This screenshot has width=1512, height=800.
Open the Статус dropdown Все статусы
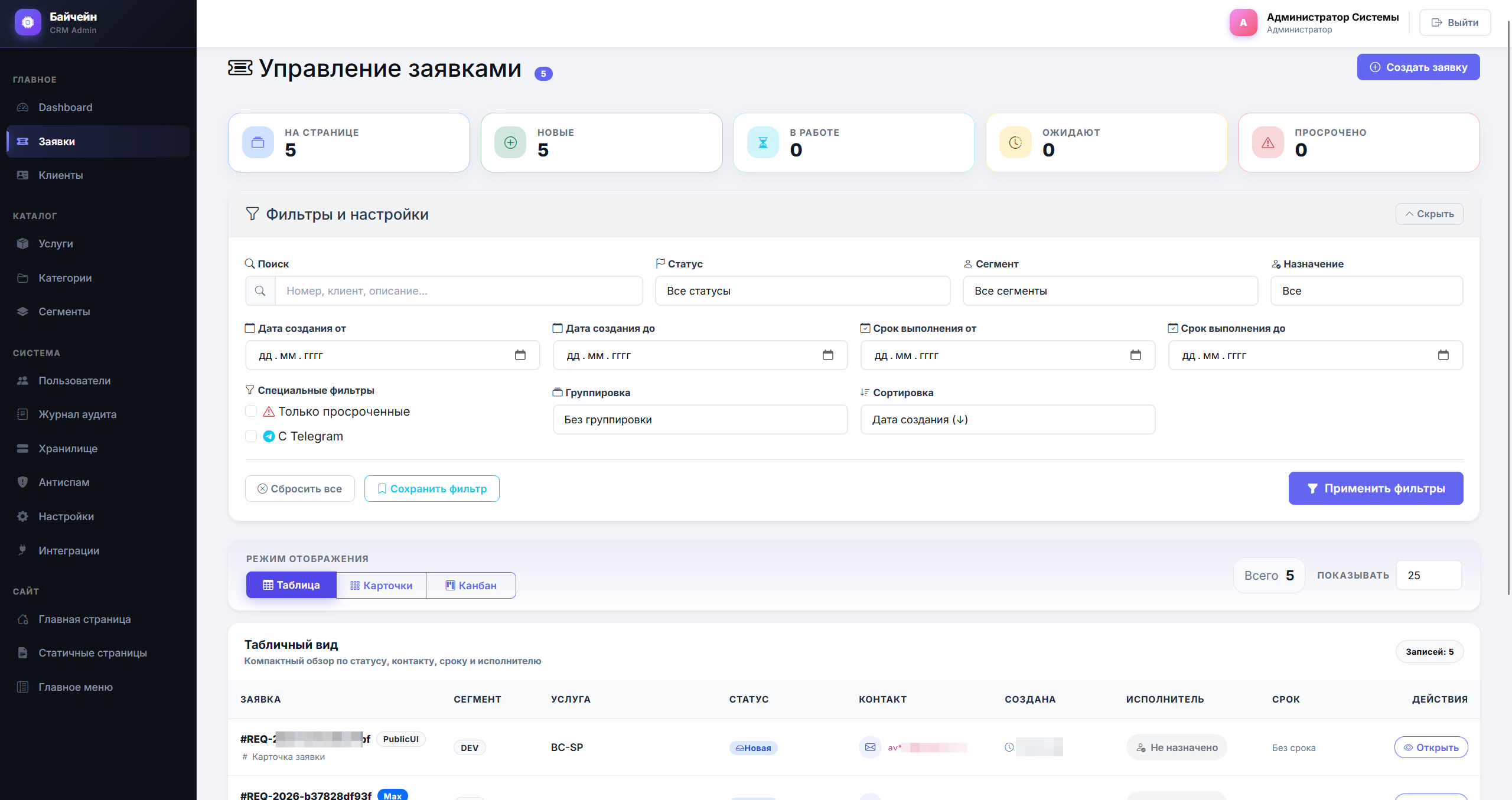(802, 291)
